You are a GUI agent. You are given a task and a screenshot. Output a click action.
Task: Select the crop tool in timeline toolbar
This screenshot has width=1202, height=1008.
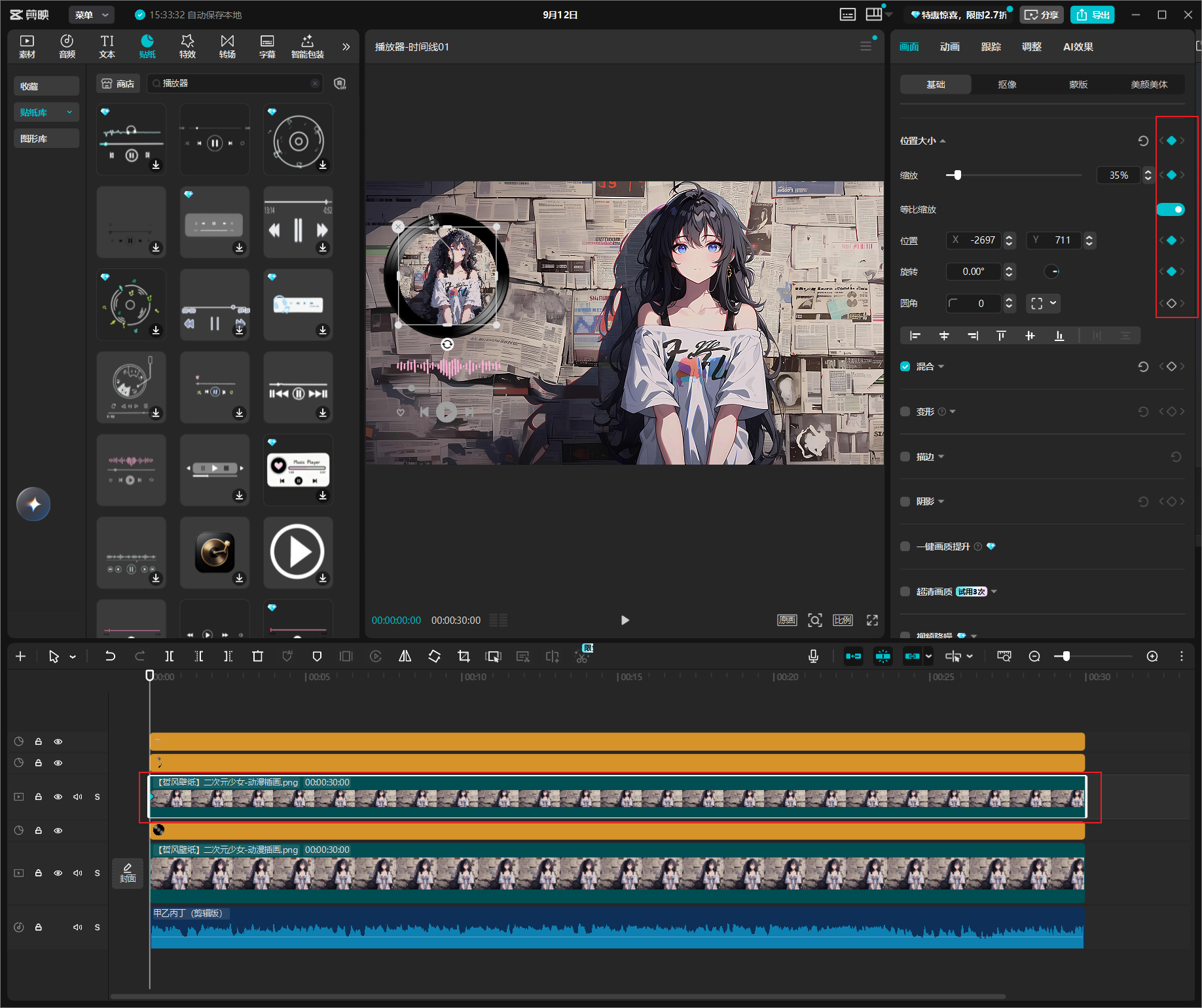click(464, 656)
